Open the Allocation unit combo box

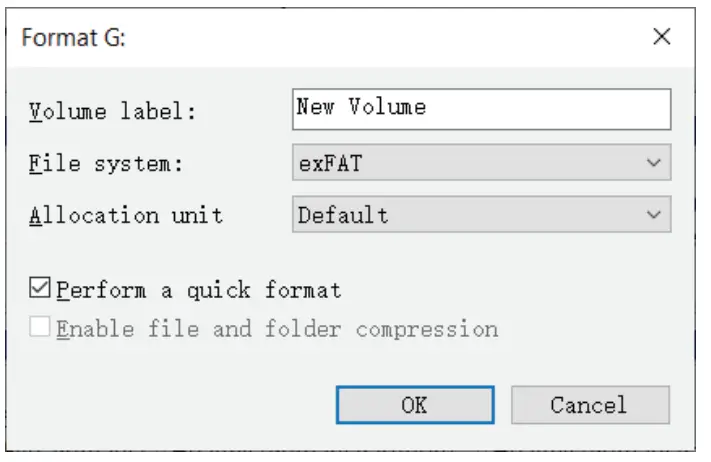tap(480, 215)
